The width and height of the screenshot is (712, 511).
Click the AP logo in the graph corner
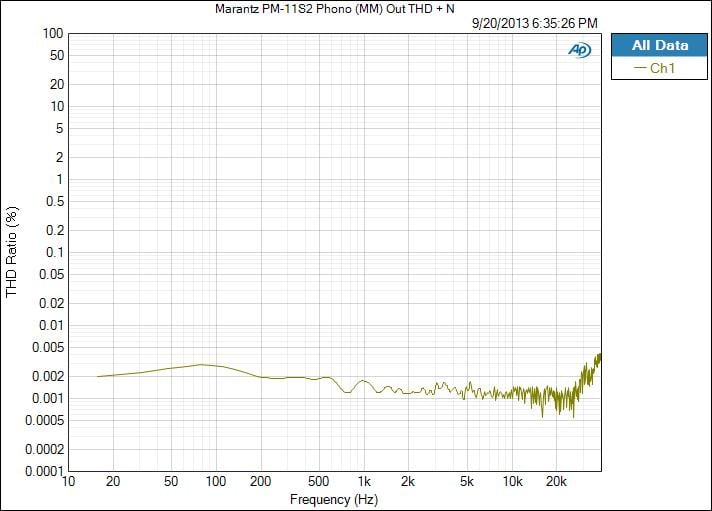point(579,50)
